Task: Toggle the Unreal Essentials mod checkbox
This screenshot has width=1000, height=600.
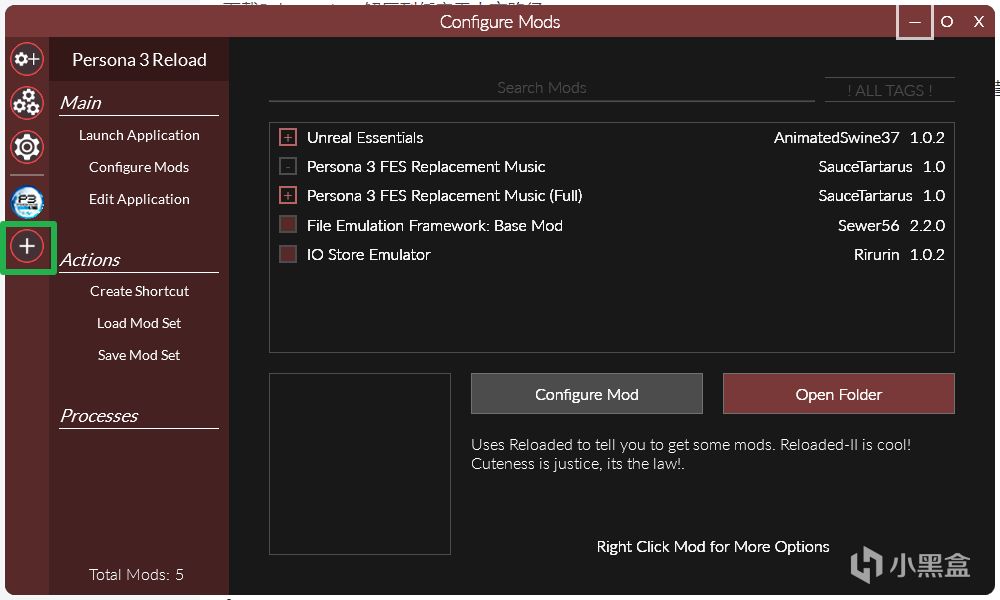Action: (x=288, y=137)
